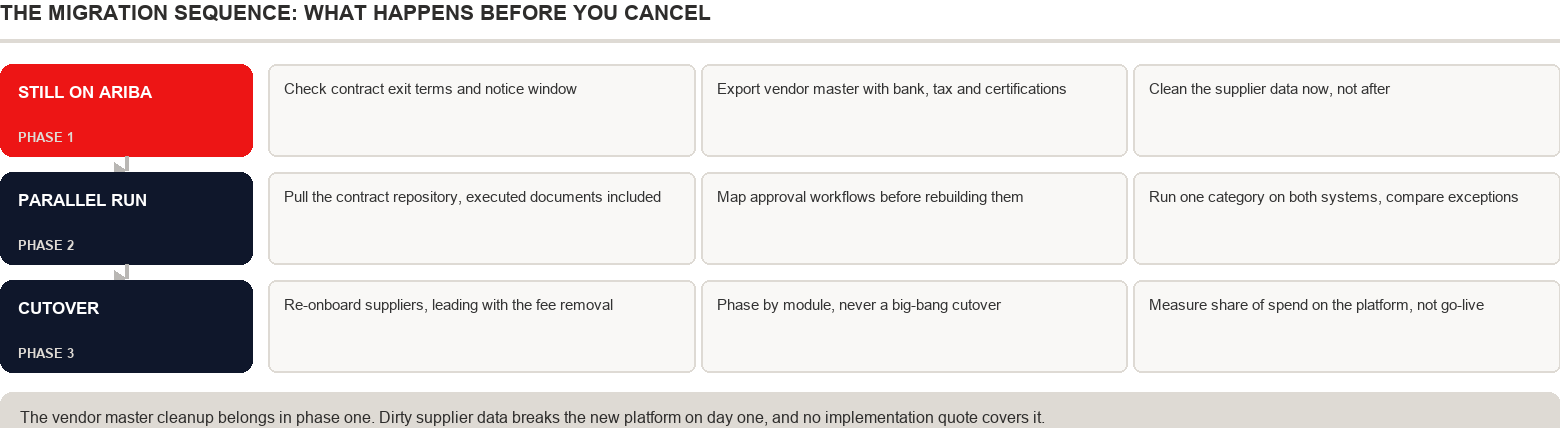Click the PHASE 1 label
The image size is (1560, 428).
46,137
